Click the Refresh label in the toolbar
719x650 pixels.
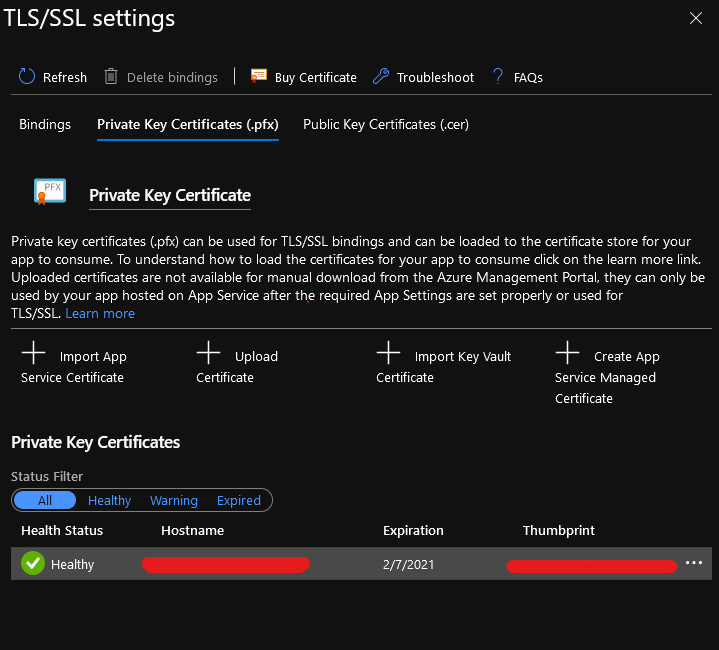pyautogui.click(x=65, y=77)
